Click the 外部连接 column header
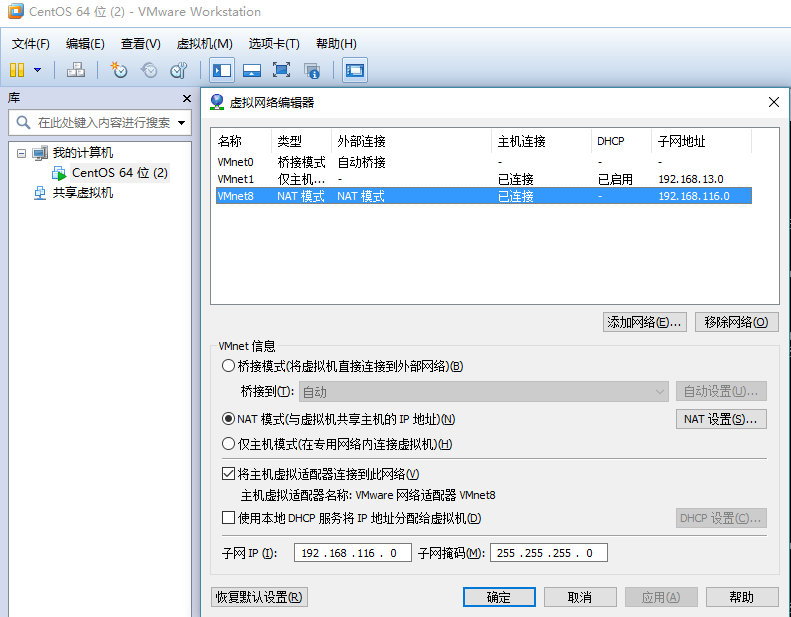791x617 pixels. tap(412, 141)
